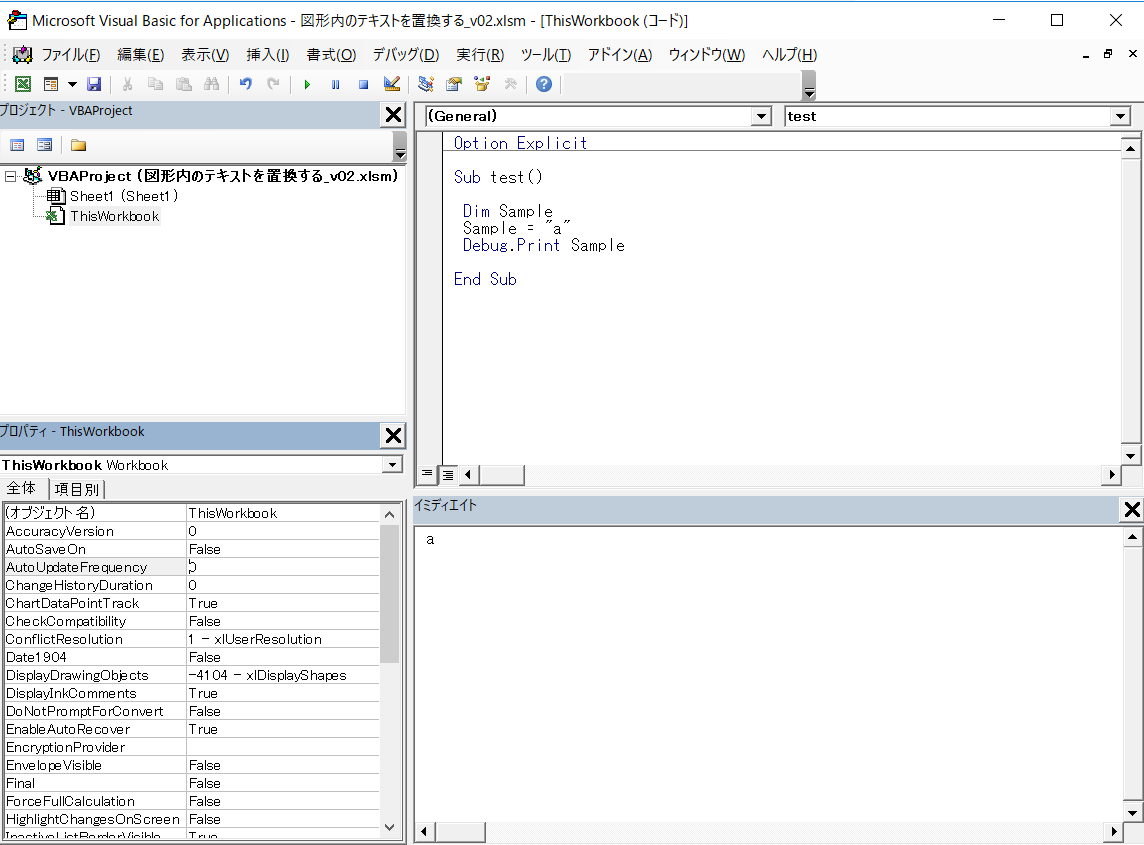
Task: Click Procedure View button below code
Action: click(427, 474)
